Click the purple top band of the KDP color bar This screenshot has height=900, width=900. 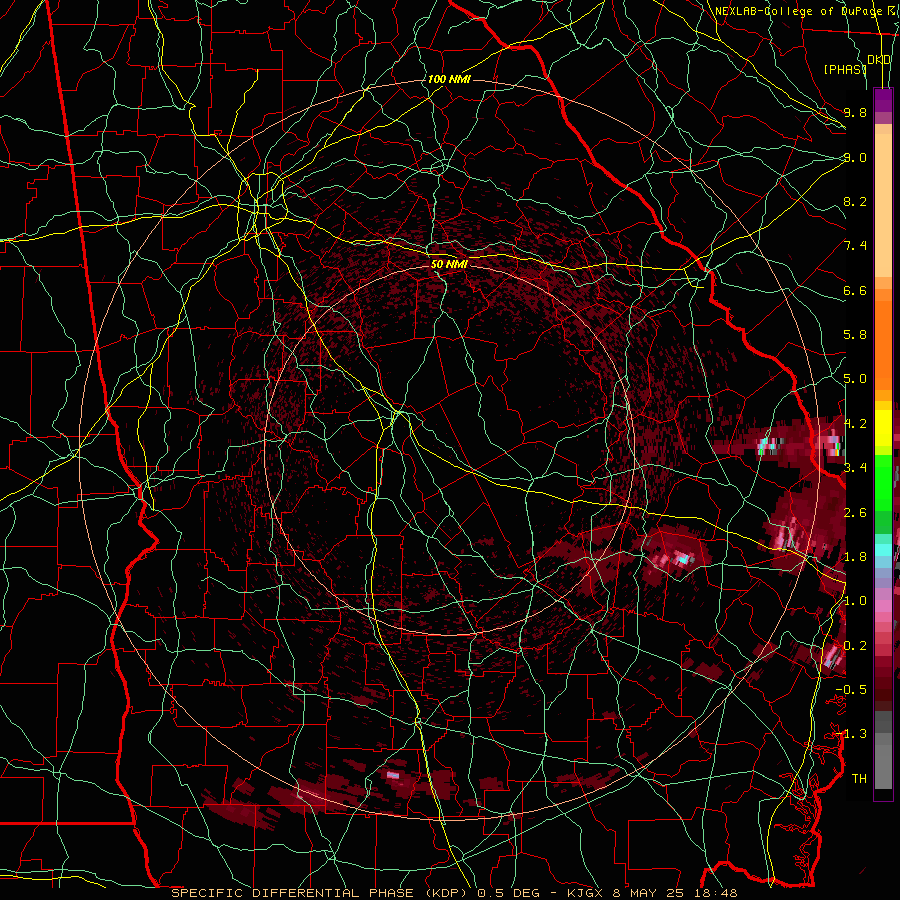[x=883, y=100]
